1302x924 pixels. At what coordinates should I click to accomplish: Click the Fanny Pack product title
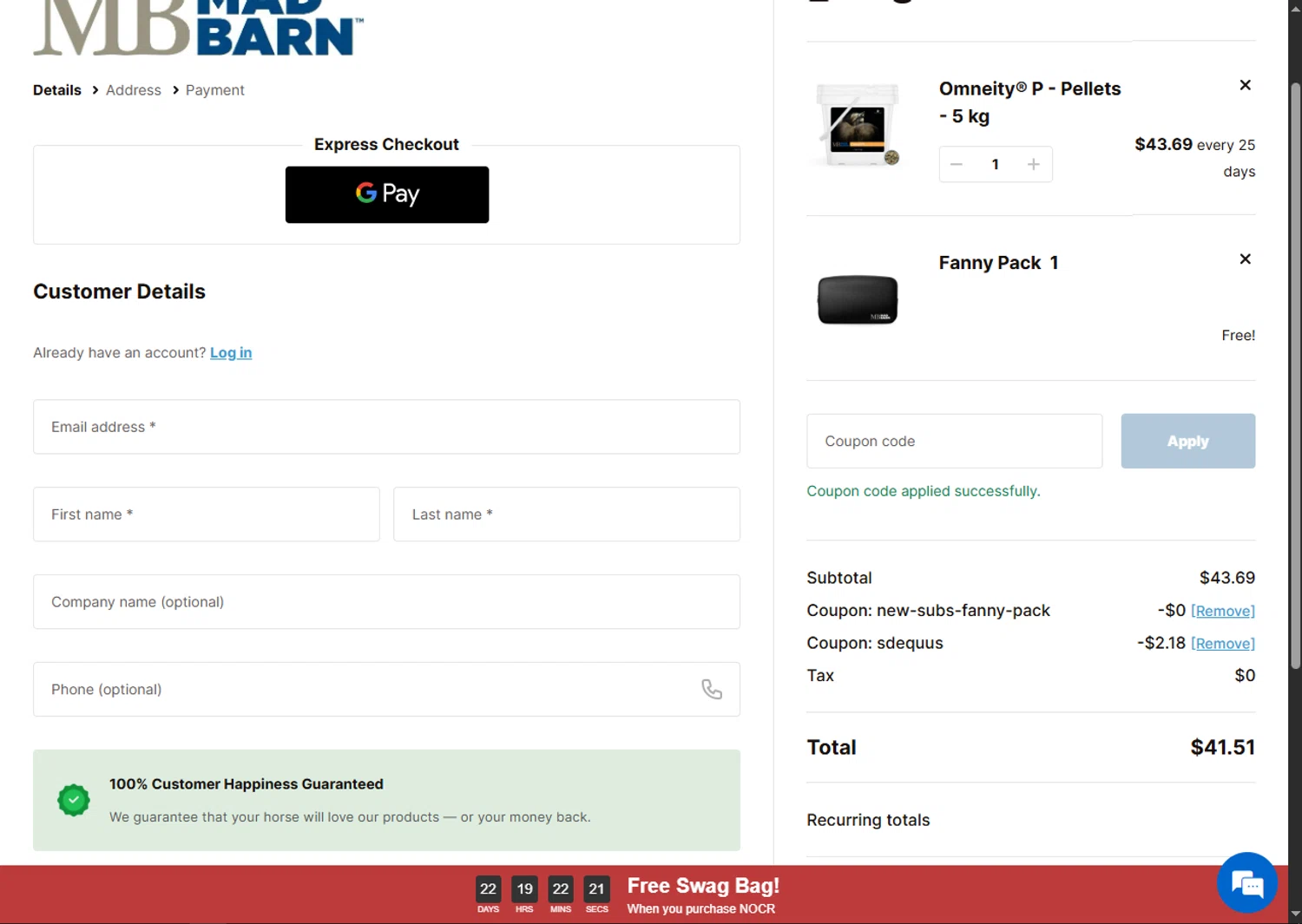[x=990, y=263]
